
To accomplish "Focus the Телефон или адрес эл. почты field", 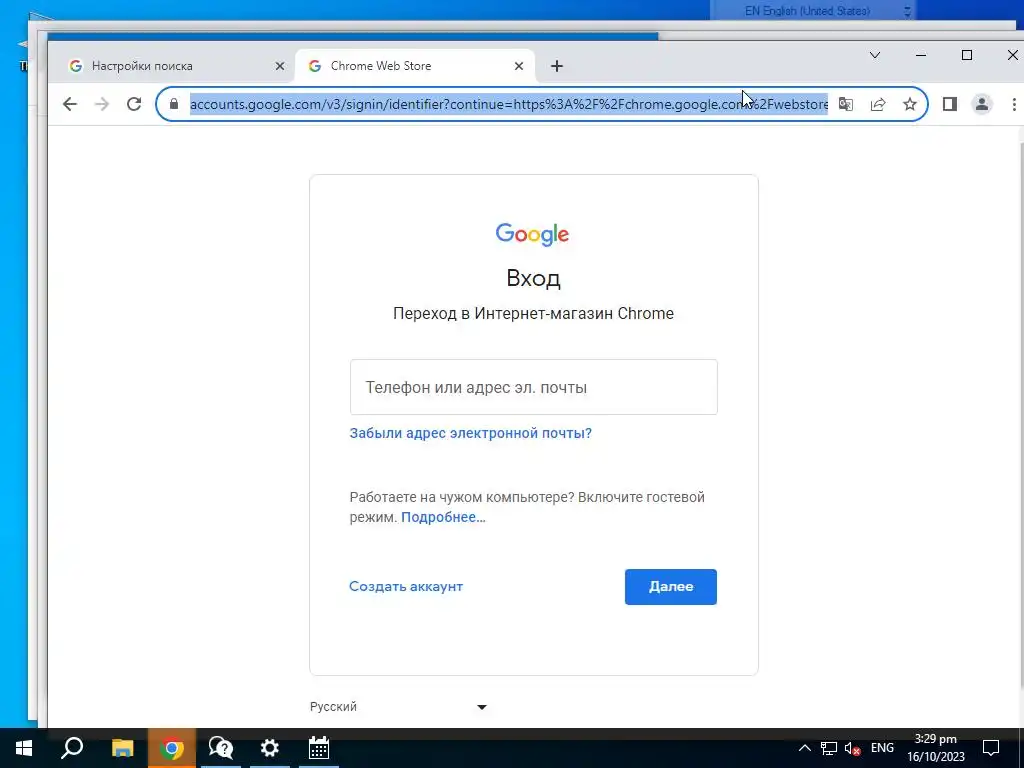I will 534,387.
